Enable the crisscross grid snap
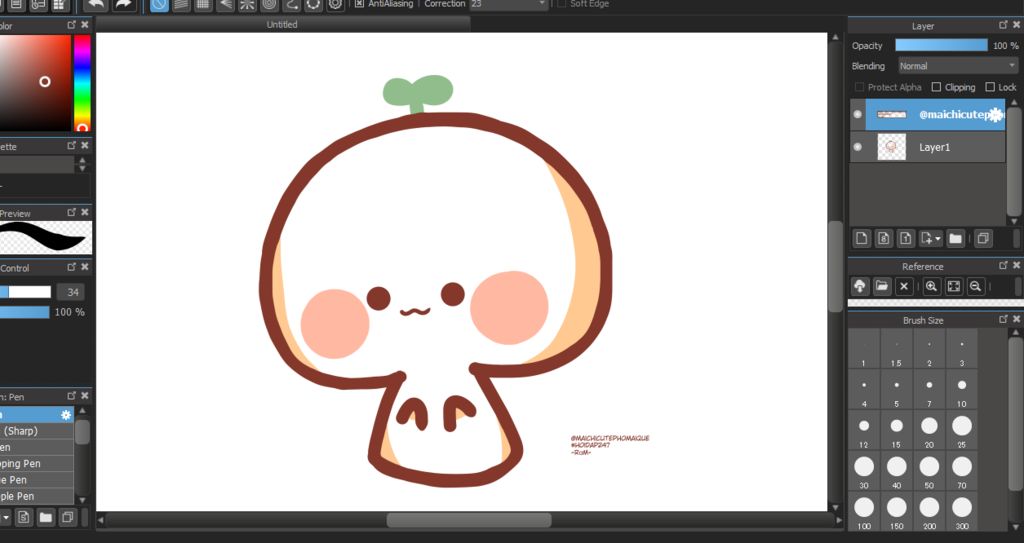Viewport: 1024px width, 543px height. pyautogui.click(x=203, y=5)
